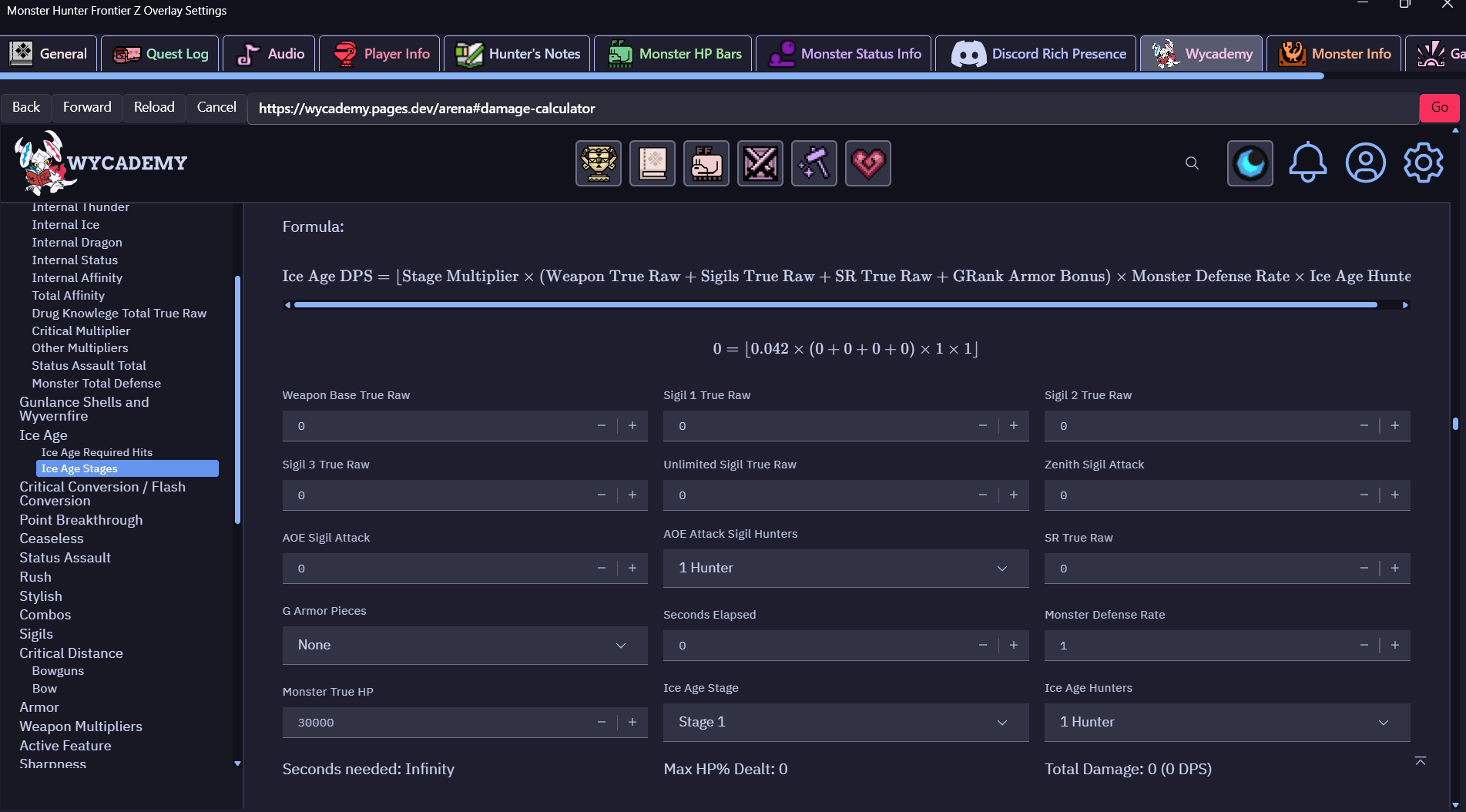Increase Seconds Elapsed value
Image resolution: width=1466 pixels, height=812 pixels.
(x=1014, y=645)
